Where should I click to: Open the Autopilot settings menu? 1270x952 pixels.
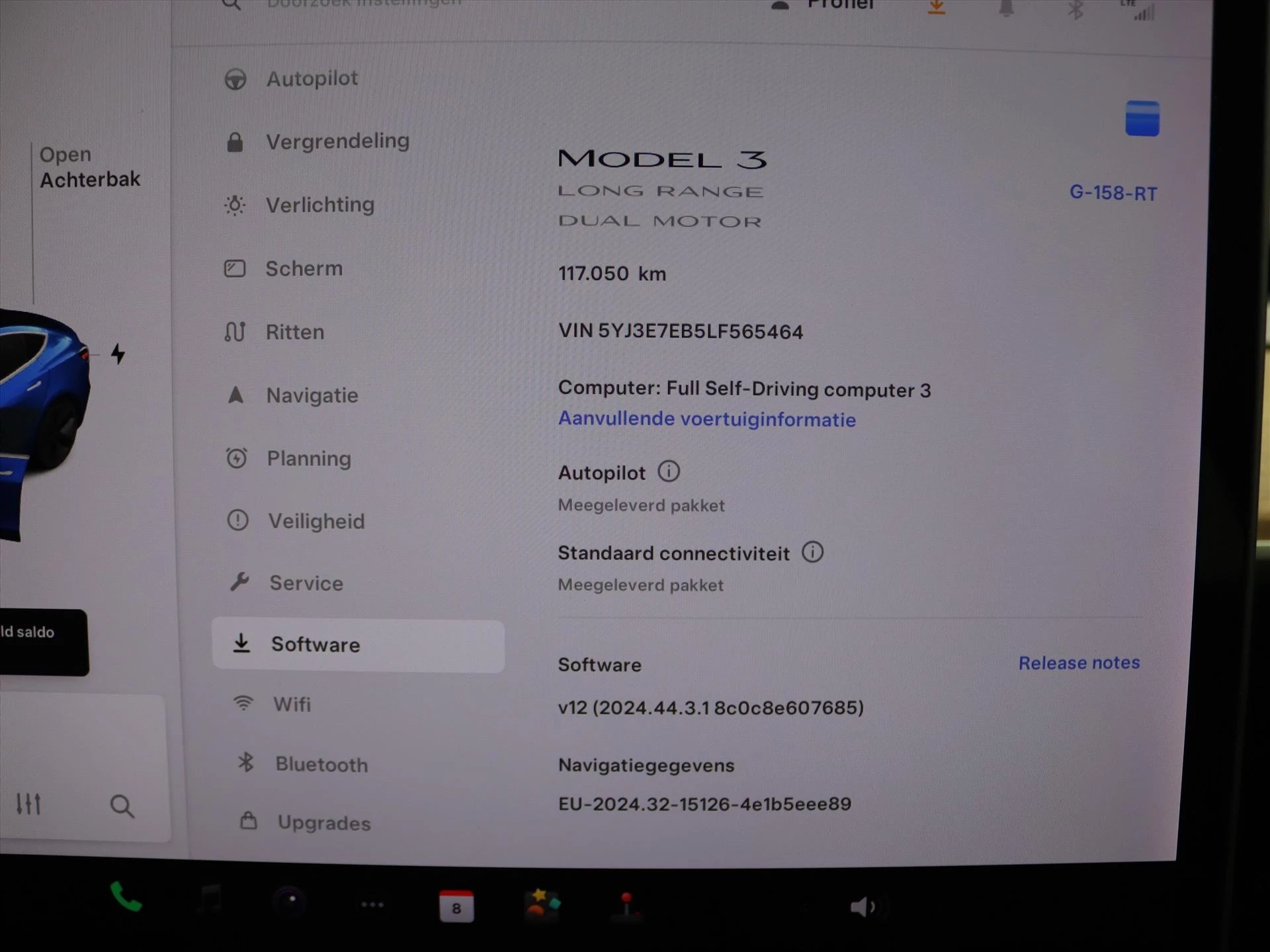(292, 79)
